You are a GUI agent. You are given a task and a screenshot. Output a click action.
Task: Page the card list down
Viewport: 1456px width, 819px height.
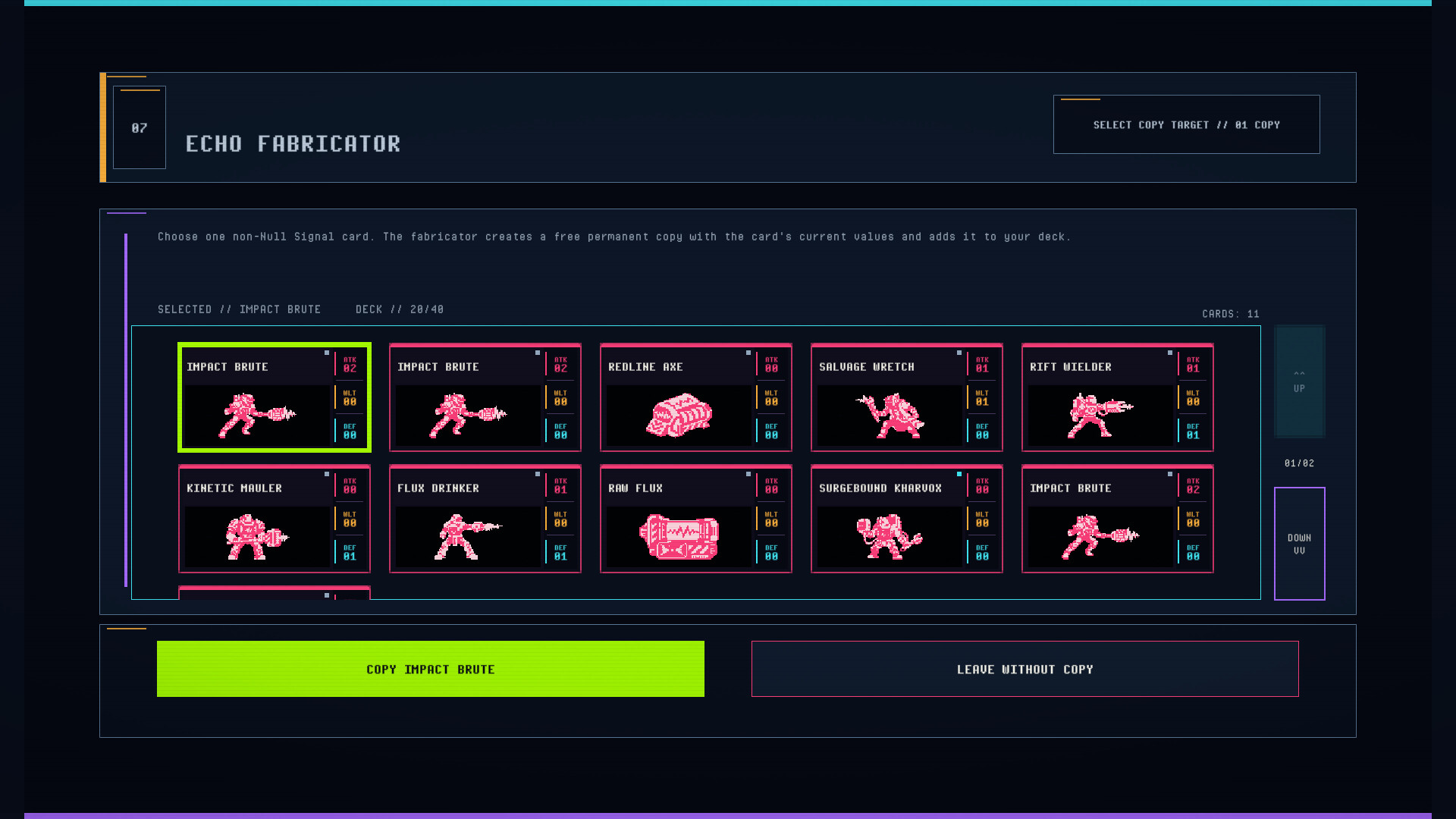tap(1300, 544)
